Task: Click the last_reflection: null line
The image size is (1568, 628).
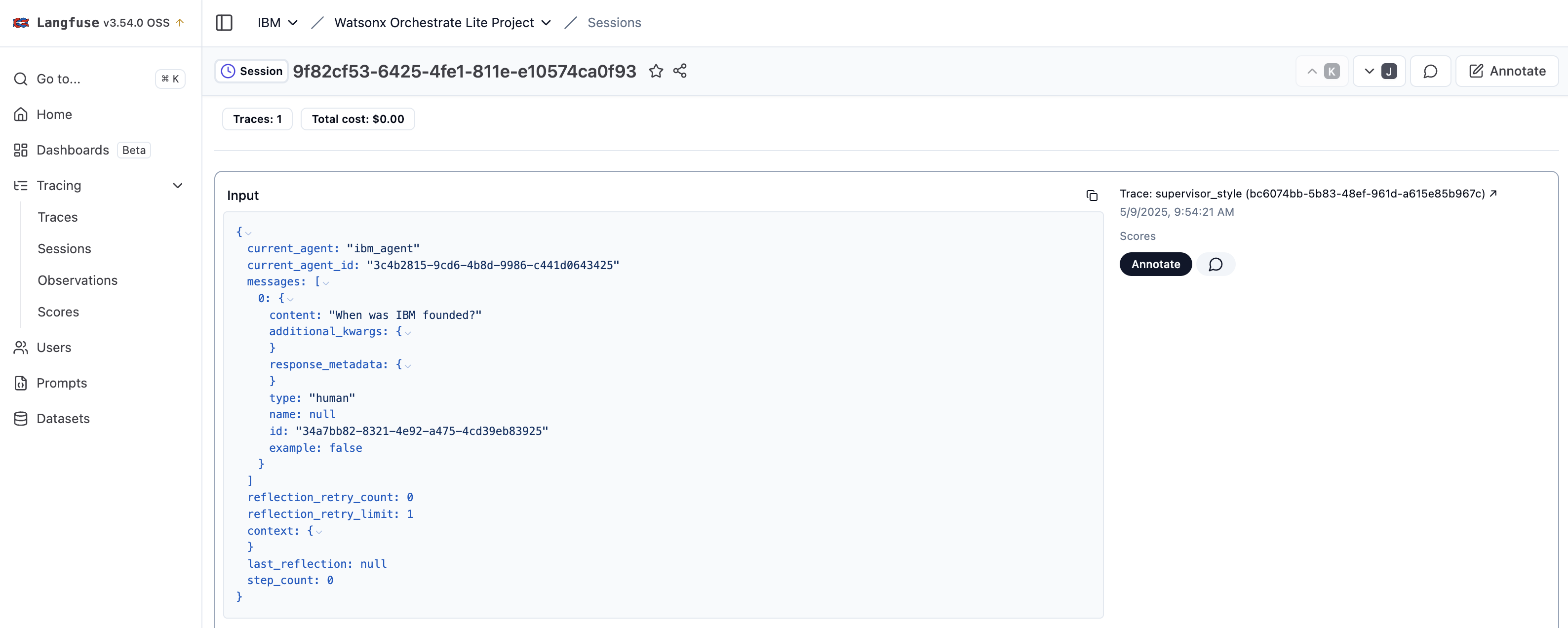Action: (x=316, y=563)
